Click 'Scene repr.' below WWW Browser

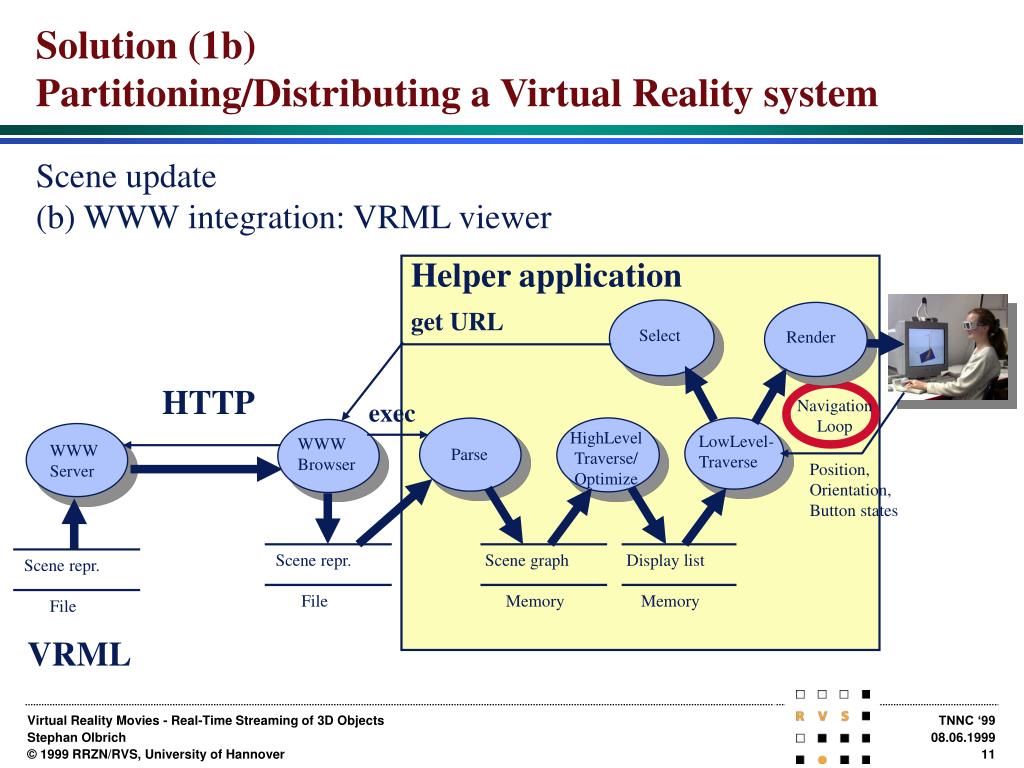tap(313, 560)
